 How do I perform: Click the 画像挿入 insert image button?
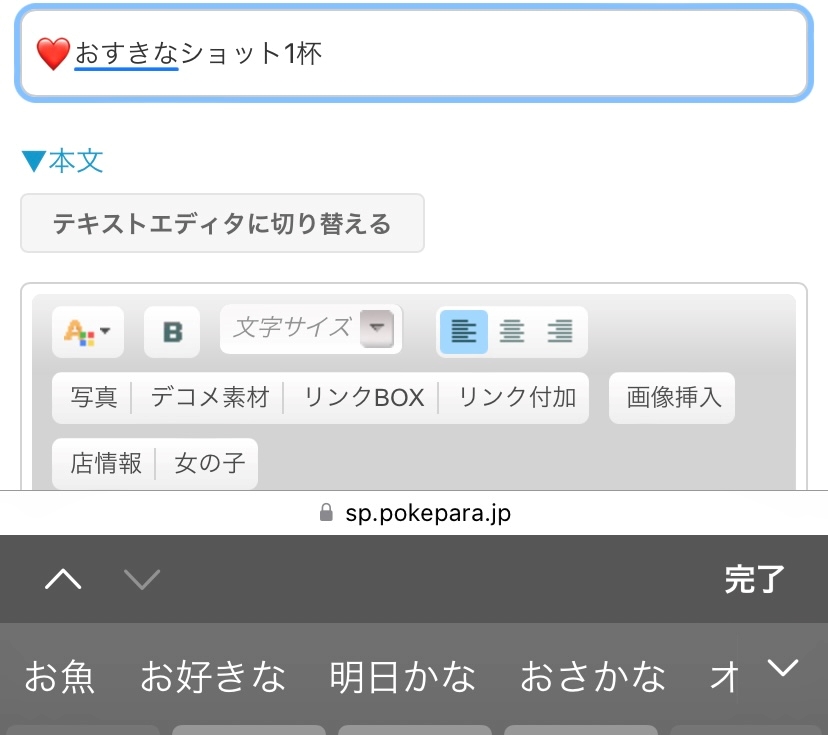673,398
